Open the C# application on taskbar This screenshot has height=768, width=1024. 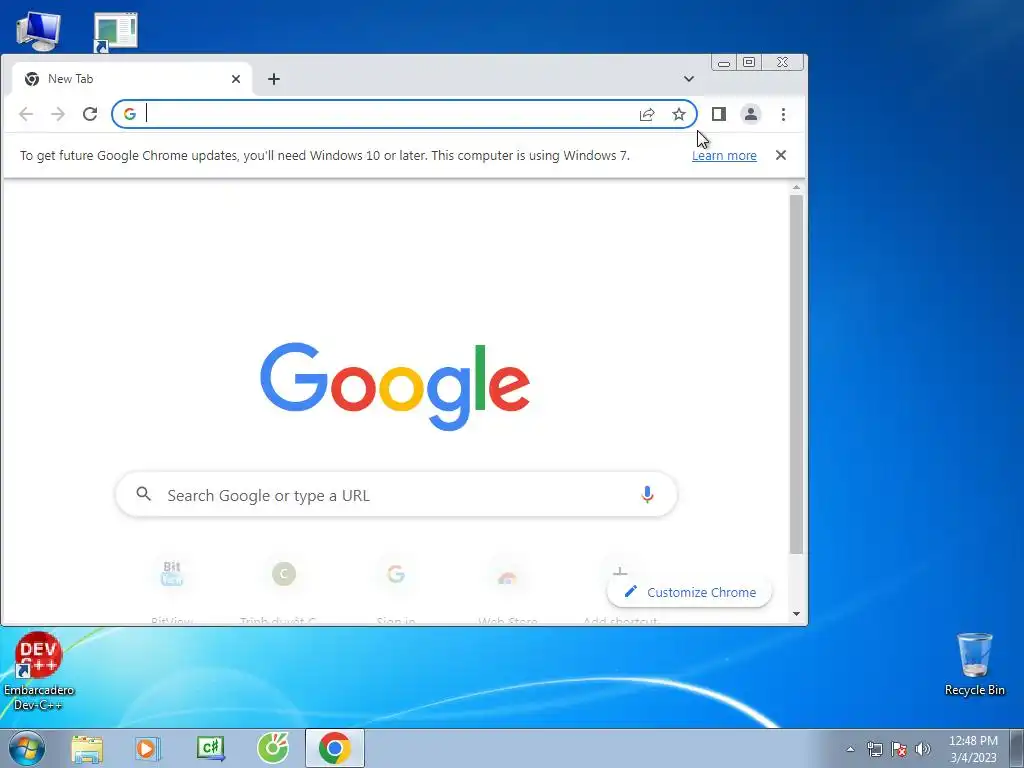pos(210,748)
